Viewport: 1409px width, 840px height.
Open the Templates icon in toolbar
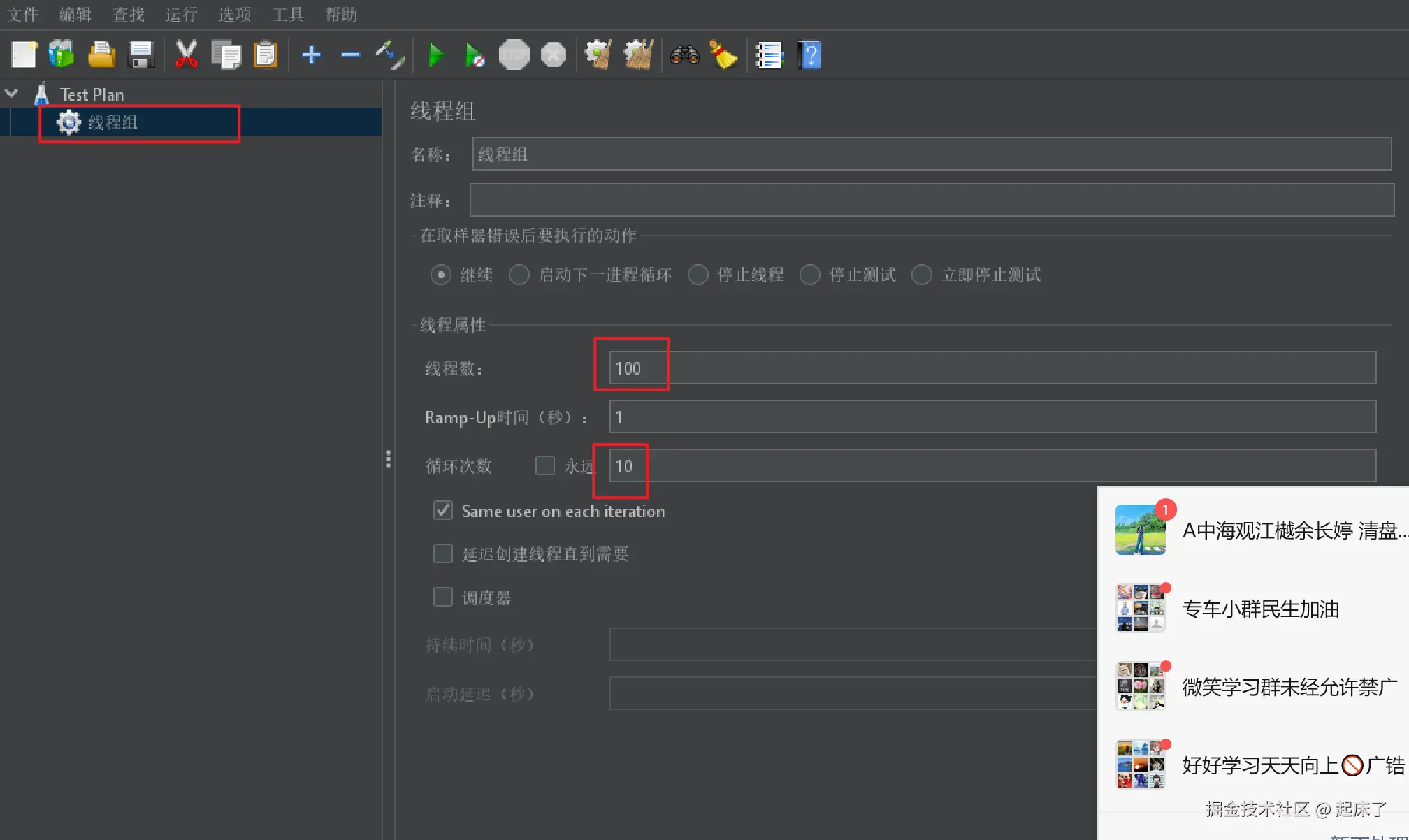pyautogui.click(x=62, y=55)
